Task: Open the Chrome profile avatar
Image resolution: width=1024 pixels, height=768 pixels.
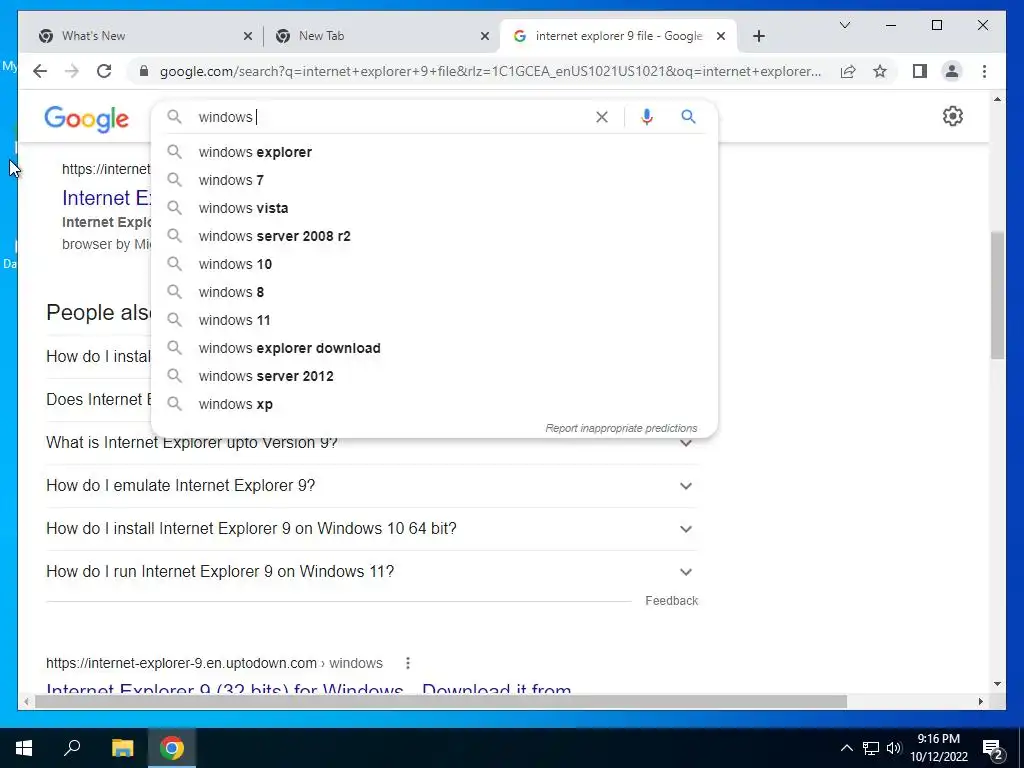Action: pos(952,71)
